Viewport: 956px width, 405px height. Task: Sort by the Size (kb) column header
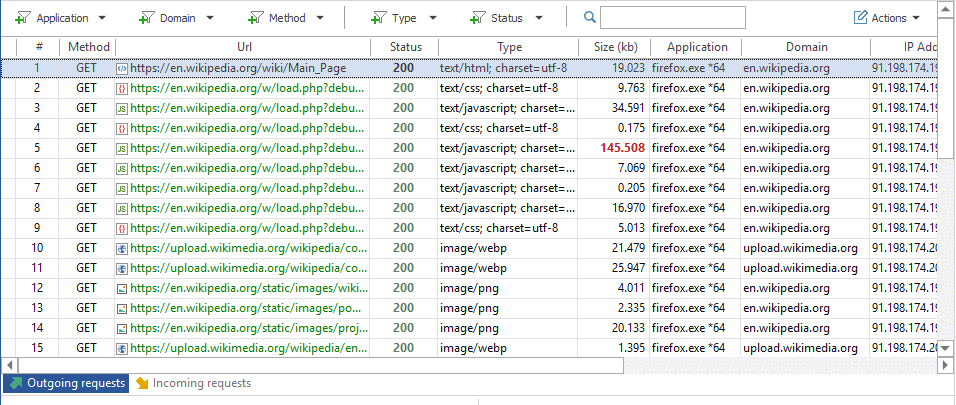614,47
